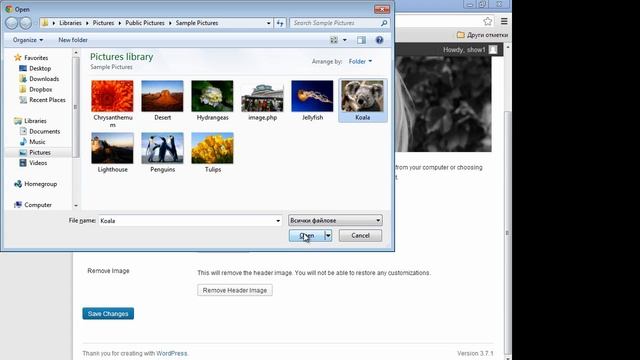Click Sample Pictures in the breadcrumb
Viewport: 640px width, 360px height.
tap(197, 23)
